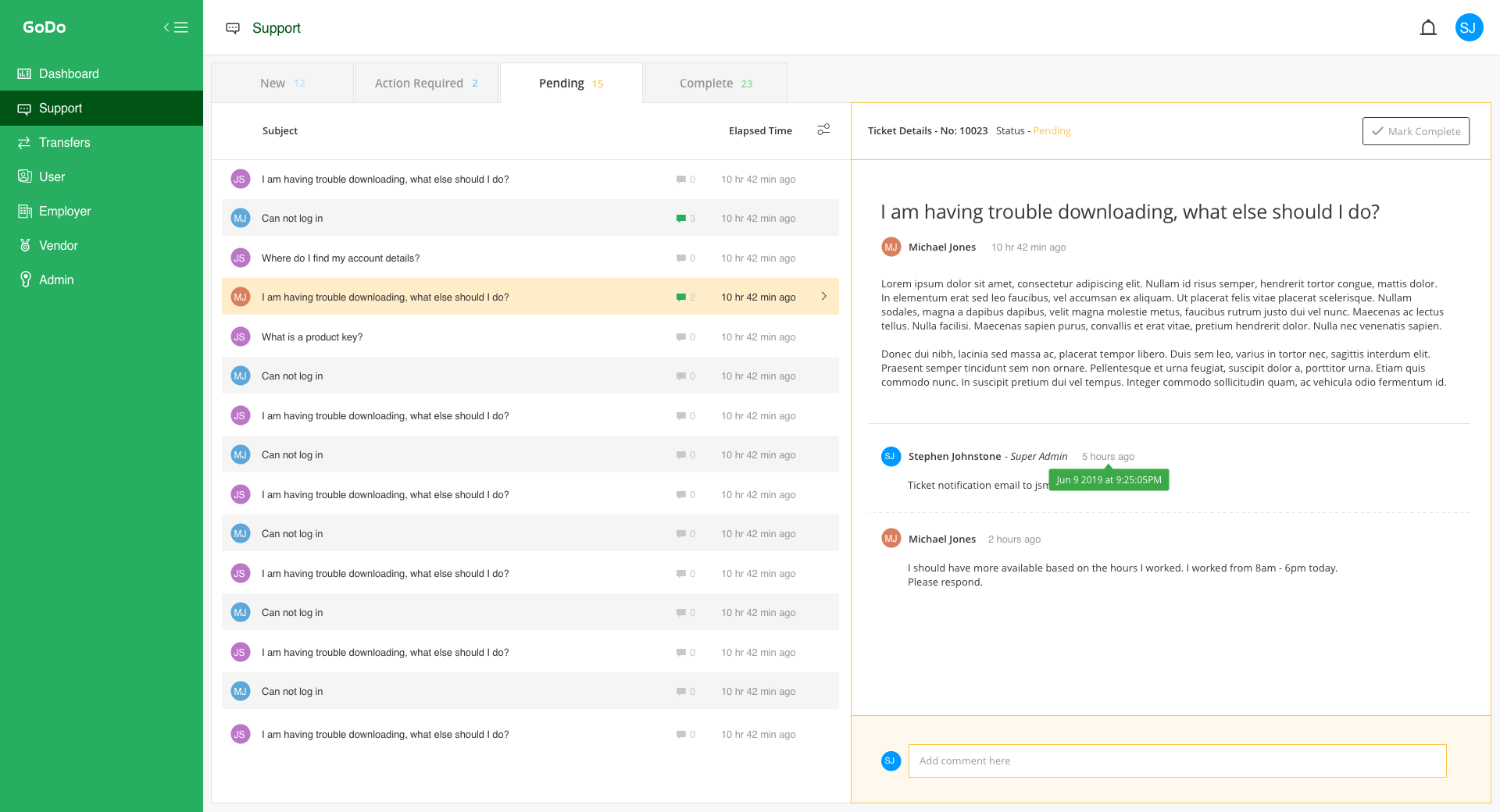Click the Employer building icon
1500x812 pixels.
coord(25,211)
